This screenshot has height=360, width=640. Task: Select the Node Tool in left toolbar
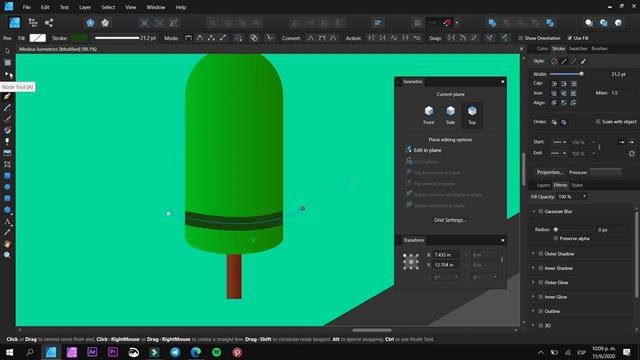pos(7,74)
